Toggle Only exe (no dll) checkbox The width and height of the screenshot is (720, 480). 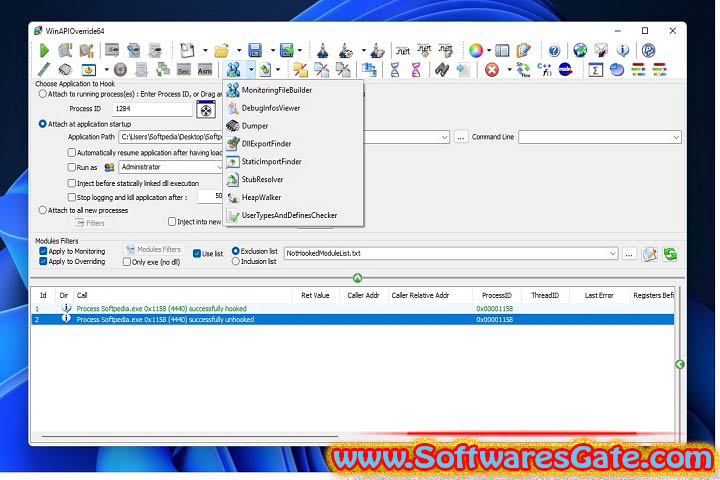(x=127, y=262)
